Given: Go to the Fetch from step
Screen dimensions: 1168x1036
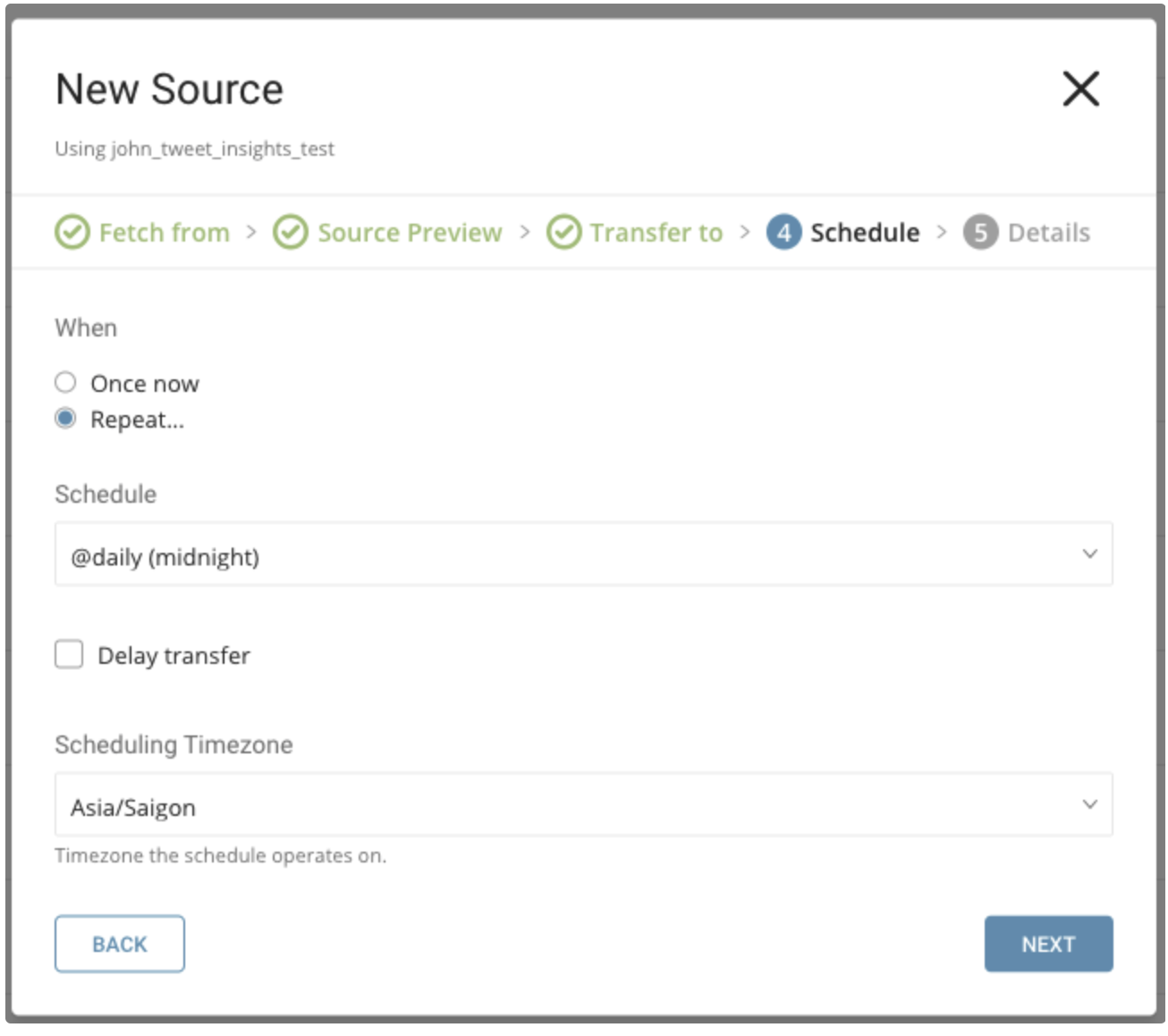Looking at the screenshot, I should coord(165,233).
